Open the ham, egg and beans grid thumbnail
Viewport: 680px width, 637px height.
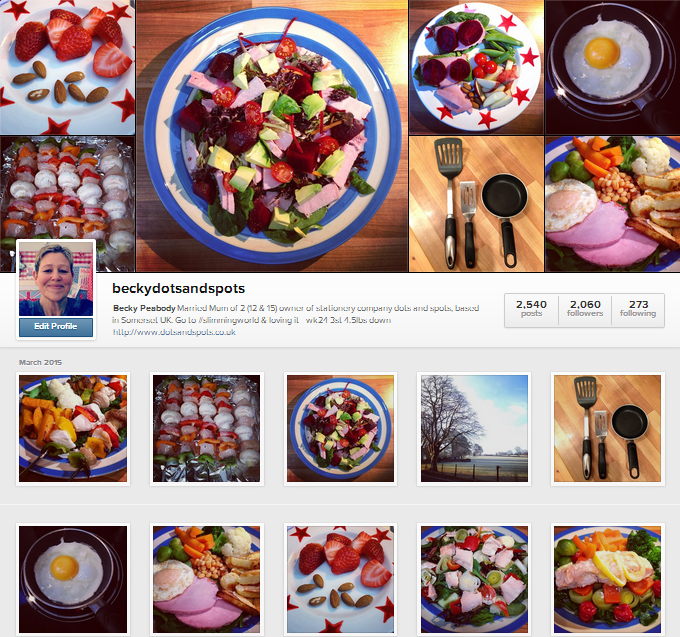point(206,579)
